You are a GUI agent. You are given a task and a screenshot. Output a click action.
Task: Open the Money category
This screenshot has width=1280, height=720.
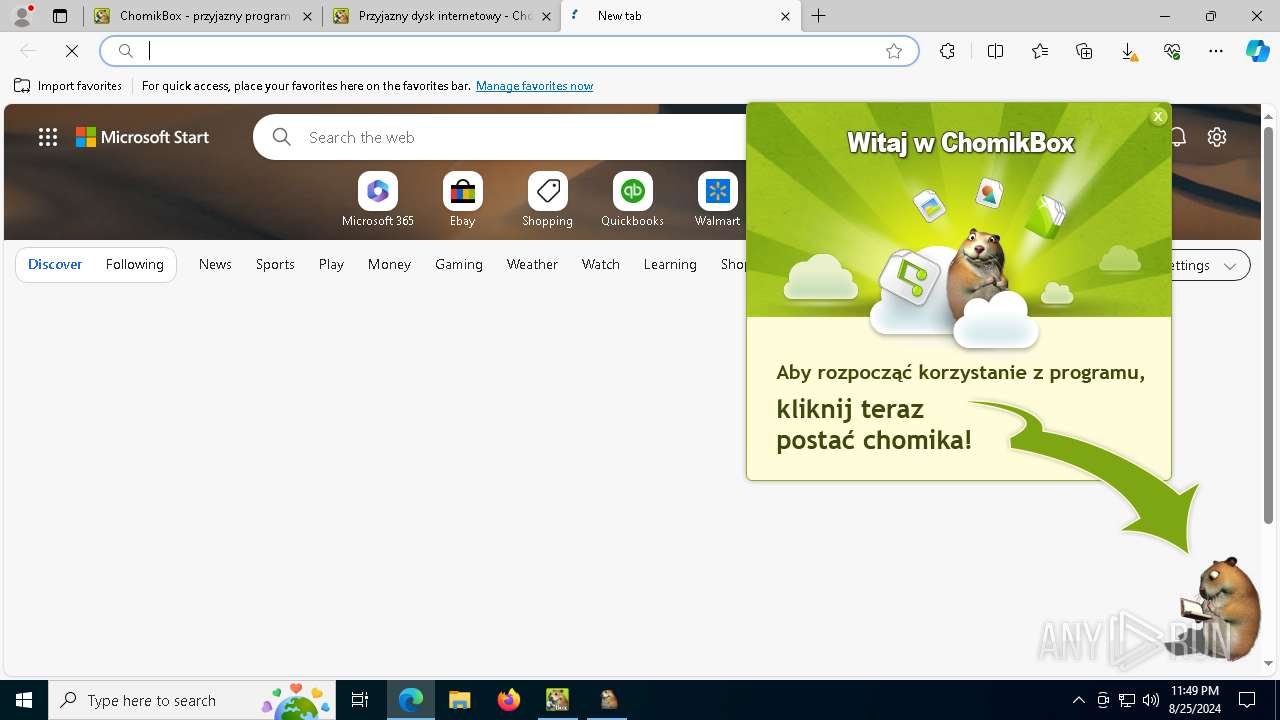tap(389, 264)
